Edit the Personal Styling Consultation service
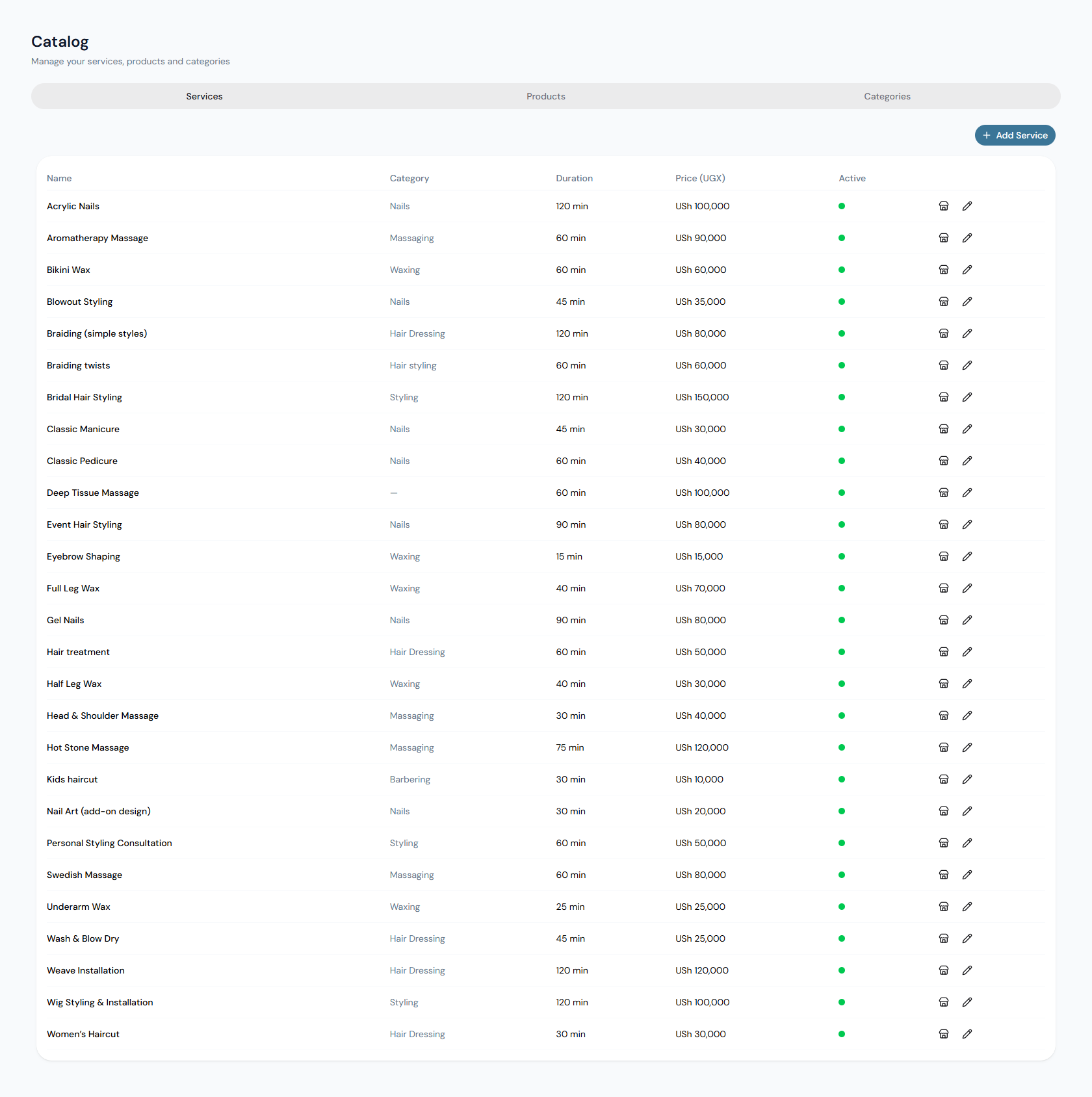 [967, 843]
